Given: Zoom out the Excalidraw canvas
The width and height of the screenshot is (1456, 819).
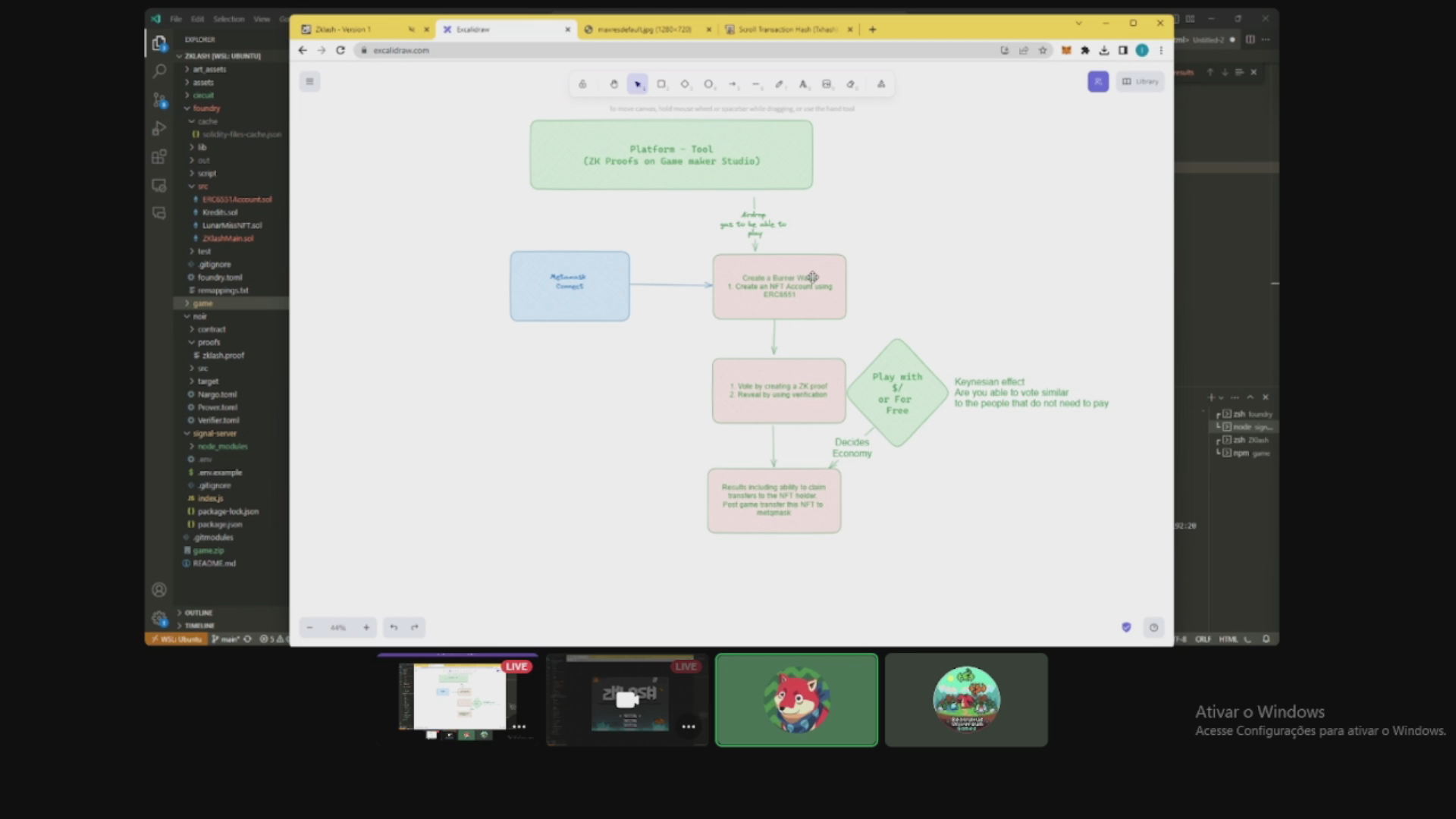Looking at the screenshot, I should (x=309, y=627).
